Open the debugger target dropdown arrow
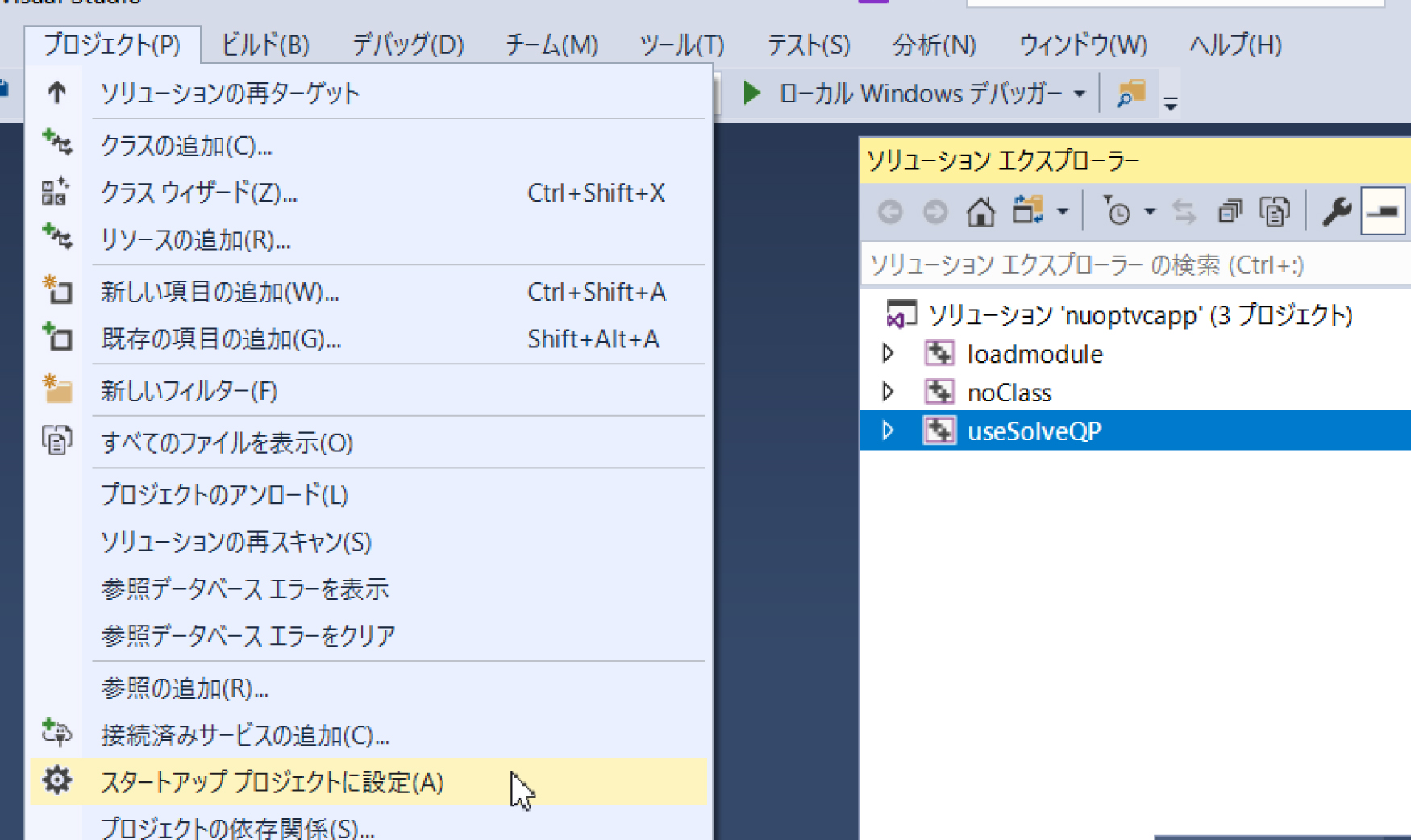The image size is (1411, 840). pos(1080,94)
